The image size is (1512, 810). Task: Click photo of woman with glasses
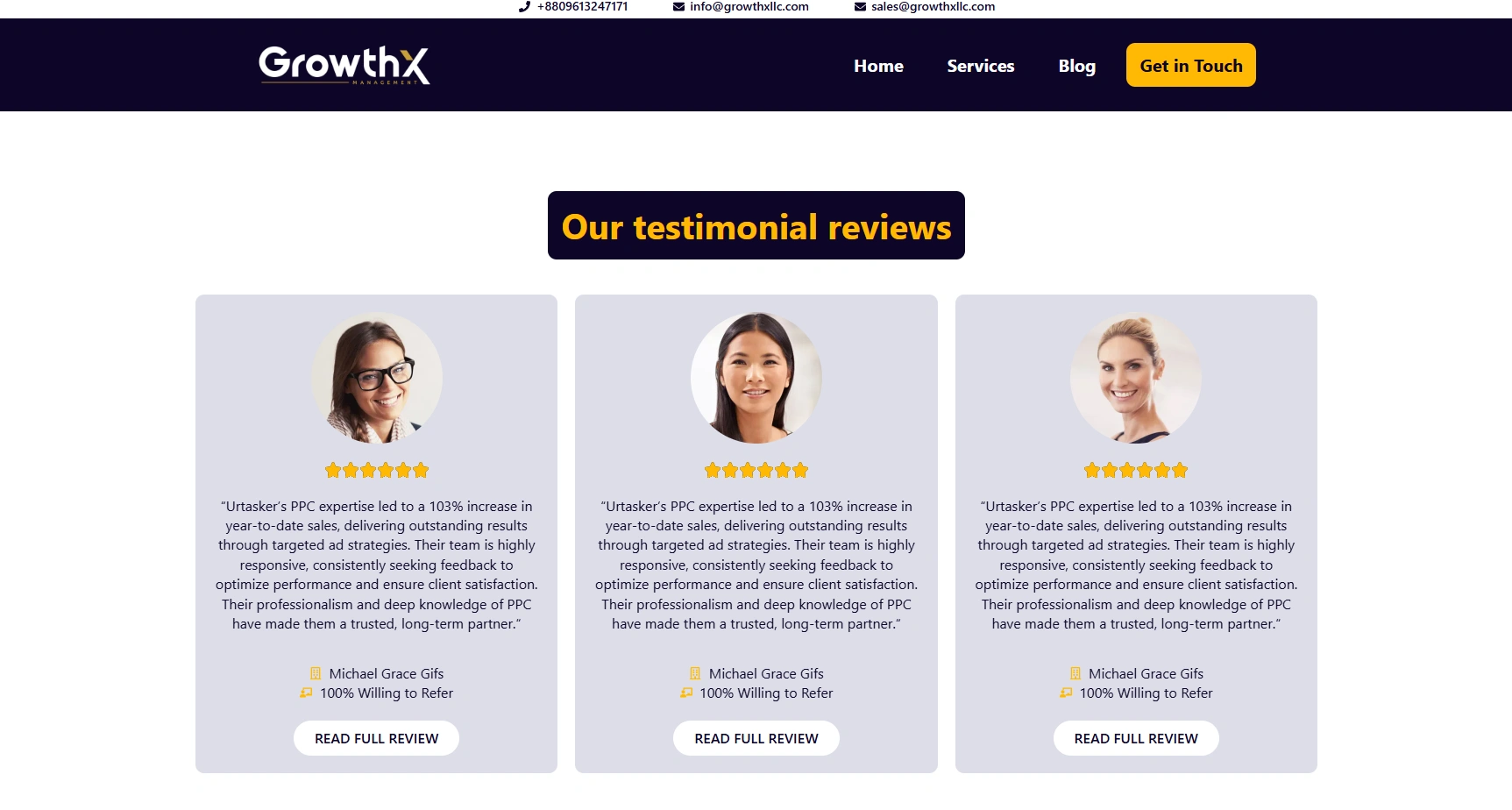coord(377,378)
